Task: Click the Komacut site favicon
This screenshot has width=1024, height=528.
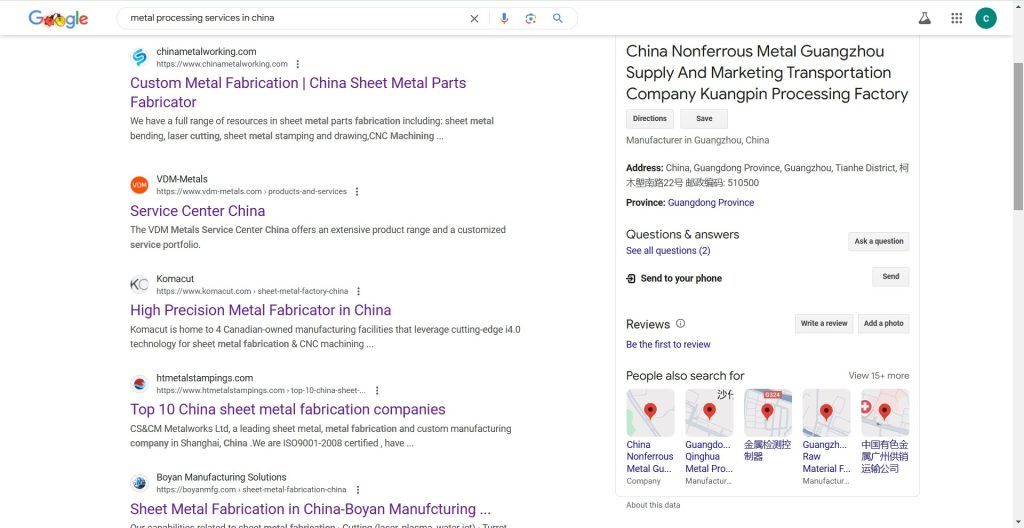Action: 139,284
